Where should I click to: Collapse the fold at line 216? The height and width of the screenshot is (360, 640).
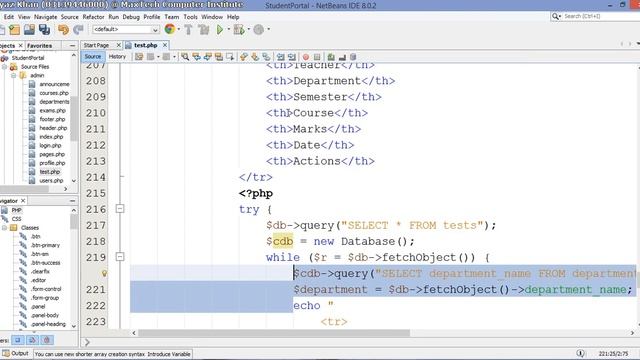120,209
